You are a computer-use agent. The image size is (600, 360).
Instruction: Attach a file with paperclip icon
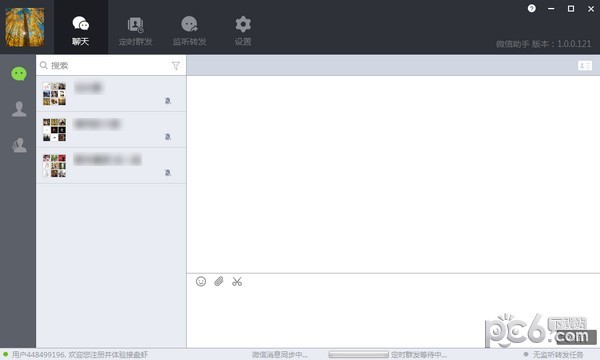pos(219,282)
